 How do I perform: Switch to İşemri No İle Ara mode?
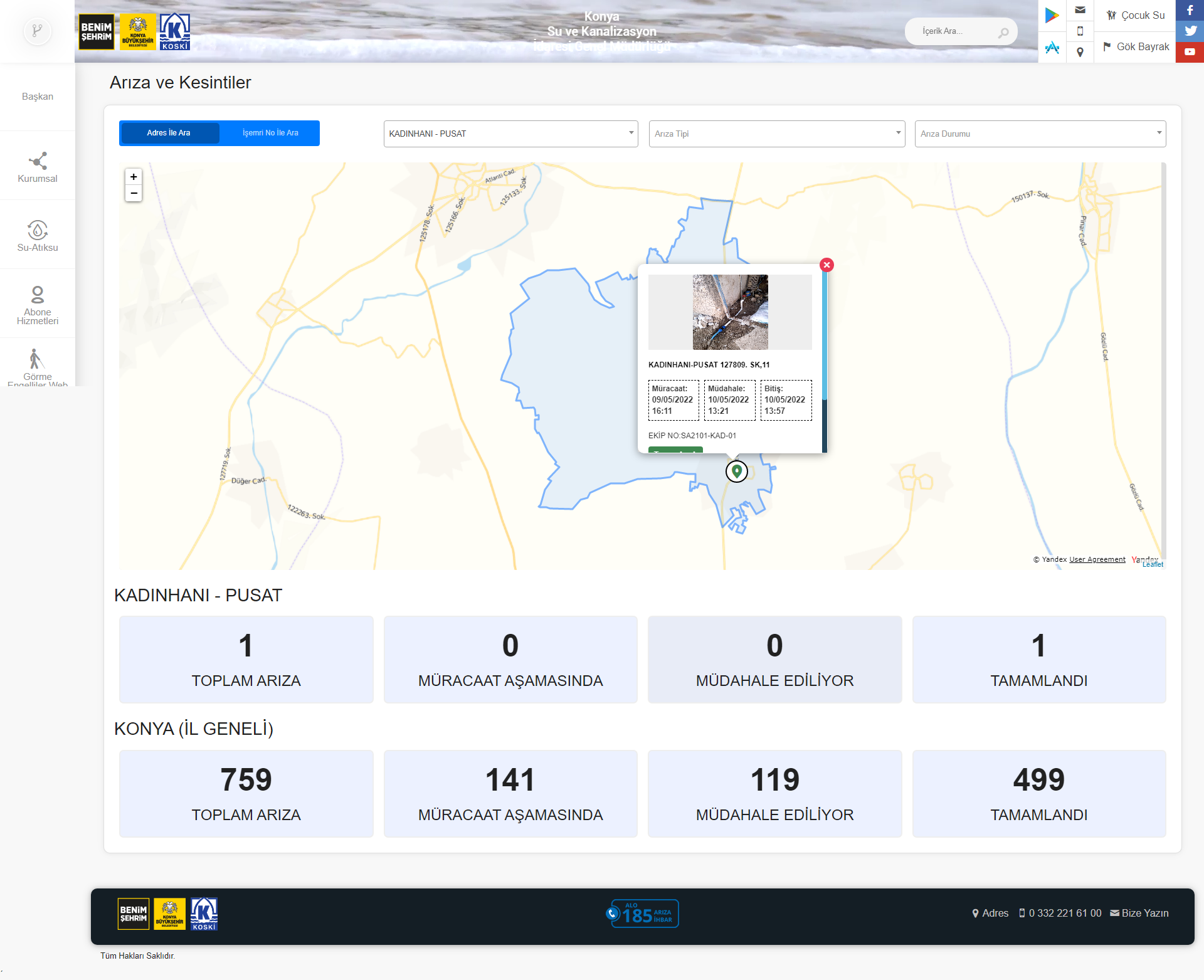[270, 133]
